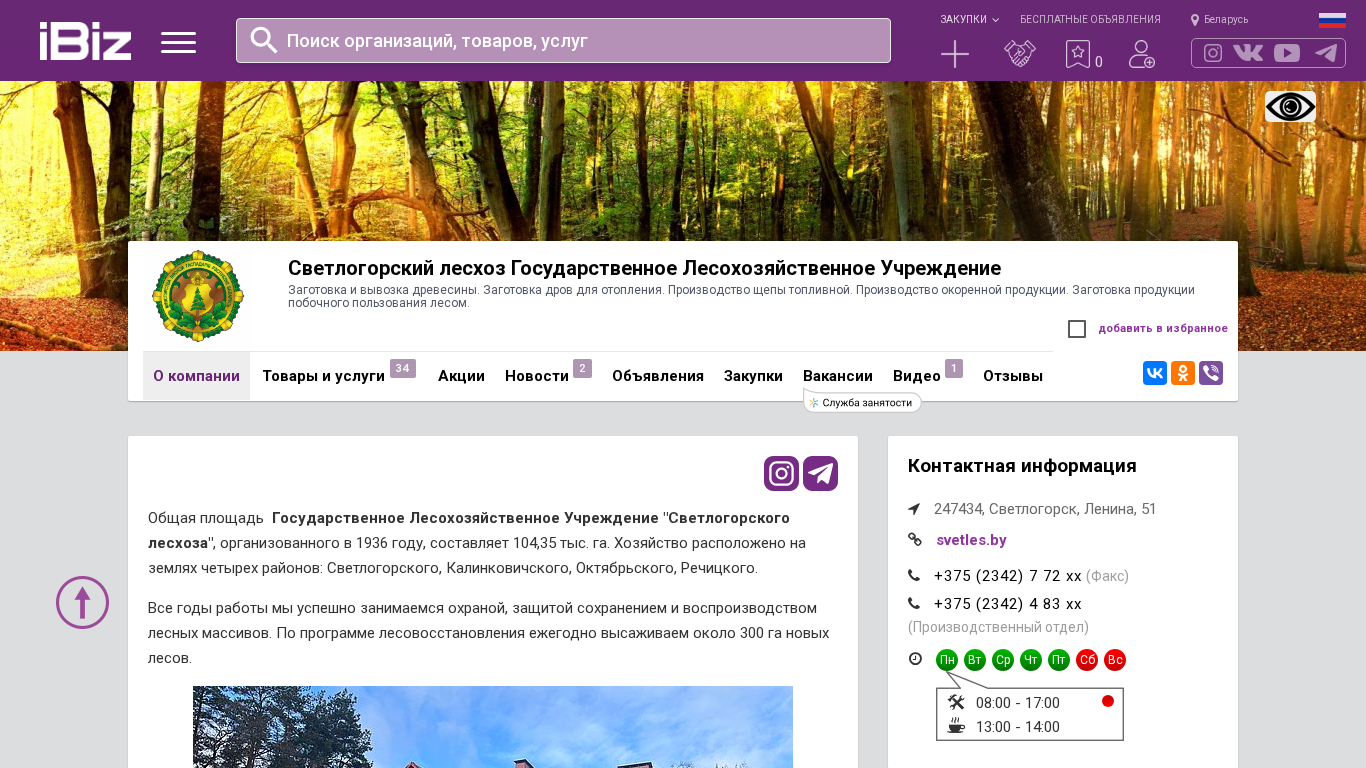
Task: Click the tools icon beside working hours
Action: (956, 702)
